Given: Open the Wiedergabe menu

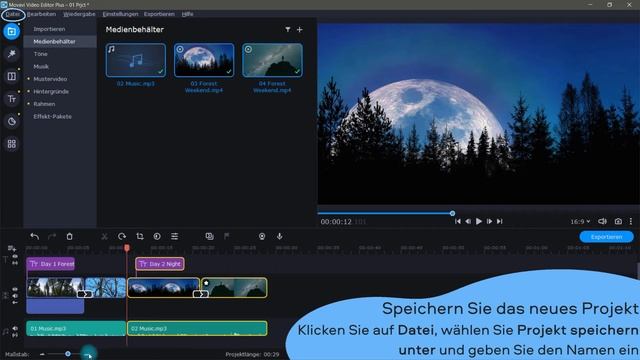Looking at the screenshot, I should point(79,14).
